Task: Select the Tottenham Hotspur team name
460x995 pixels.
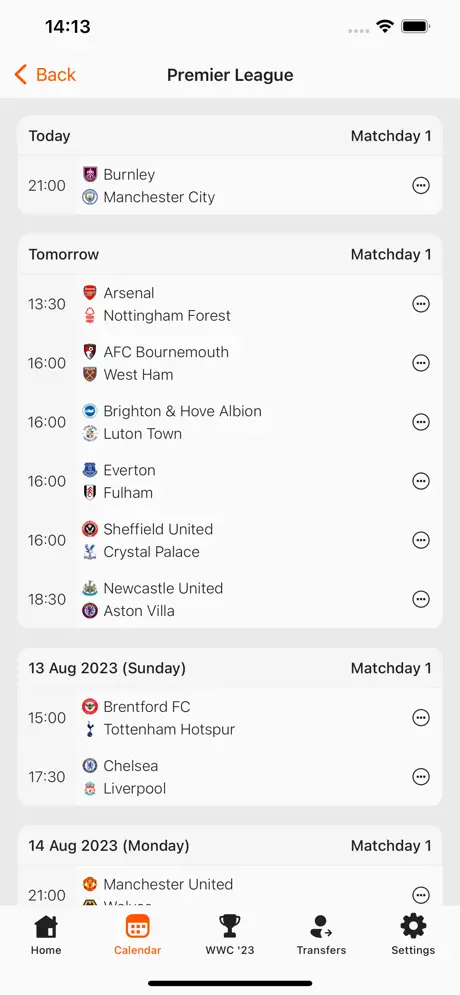Action: pyautogui.click(x=169, y=730)
